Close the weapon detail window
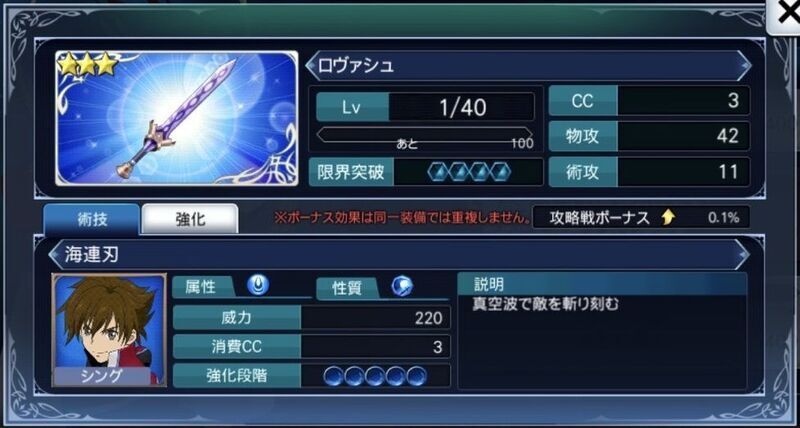The height and width of the screenshot is (428, 800). [x=785, y=14]
